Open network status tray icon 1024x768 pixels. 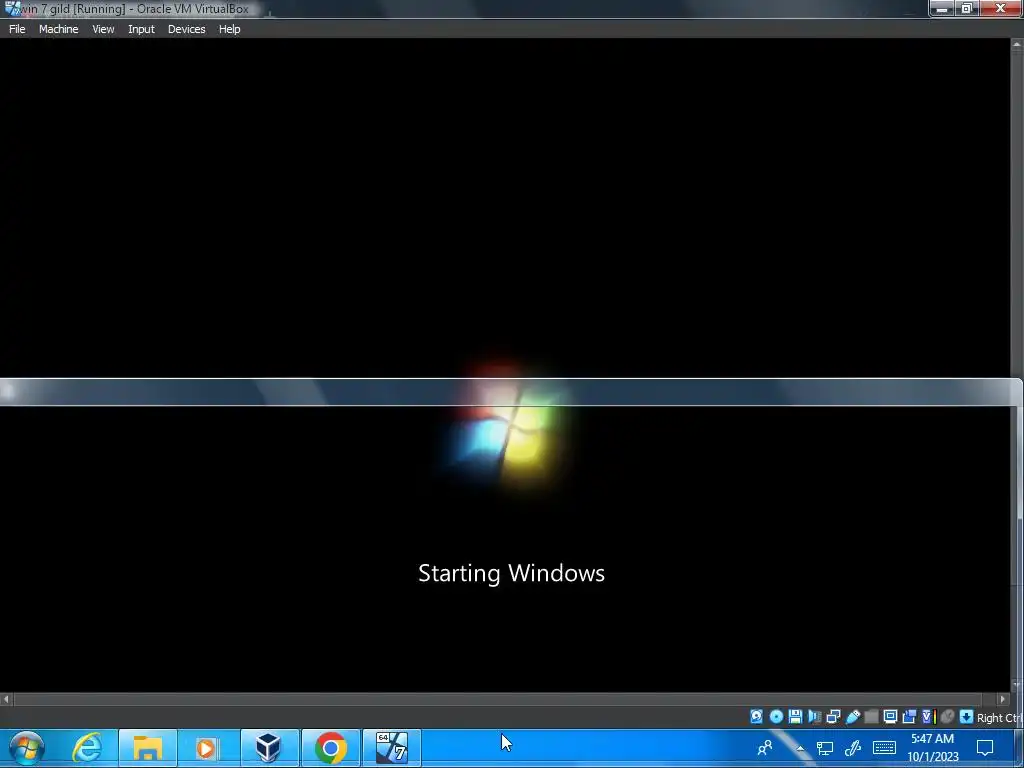pyautogui.click(x=825, y=748)
